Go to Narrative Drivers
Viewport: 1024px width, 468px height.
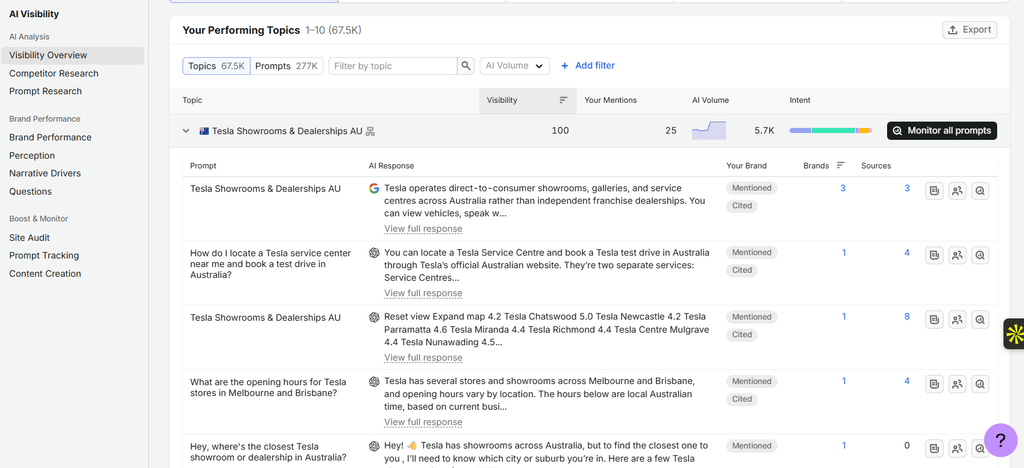point(45,174)
